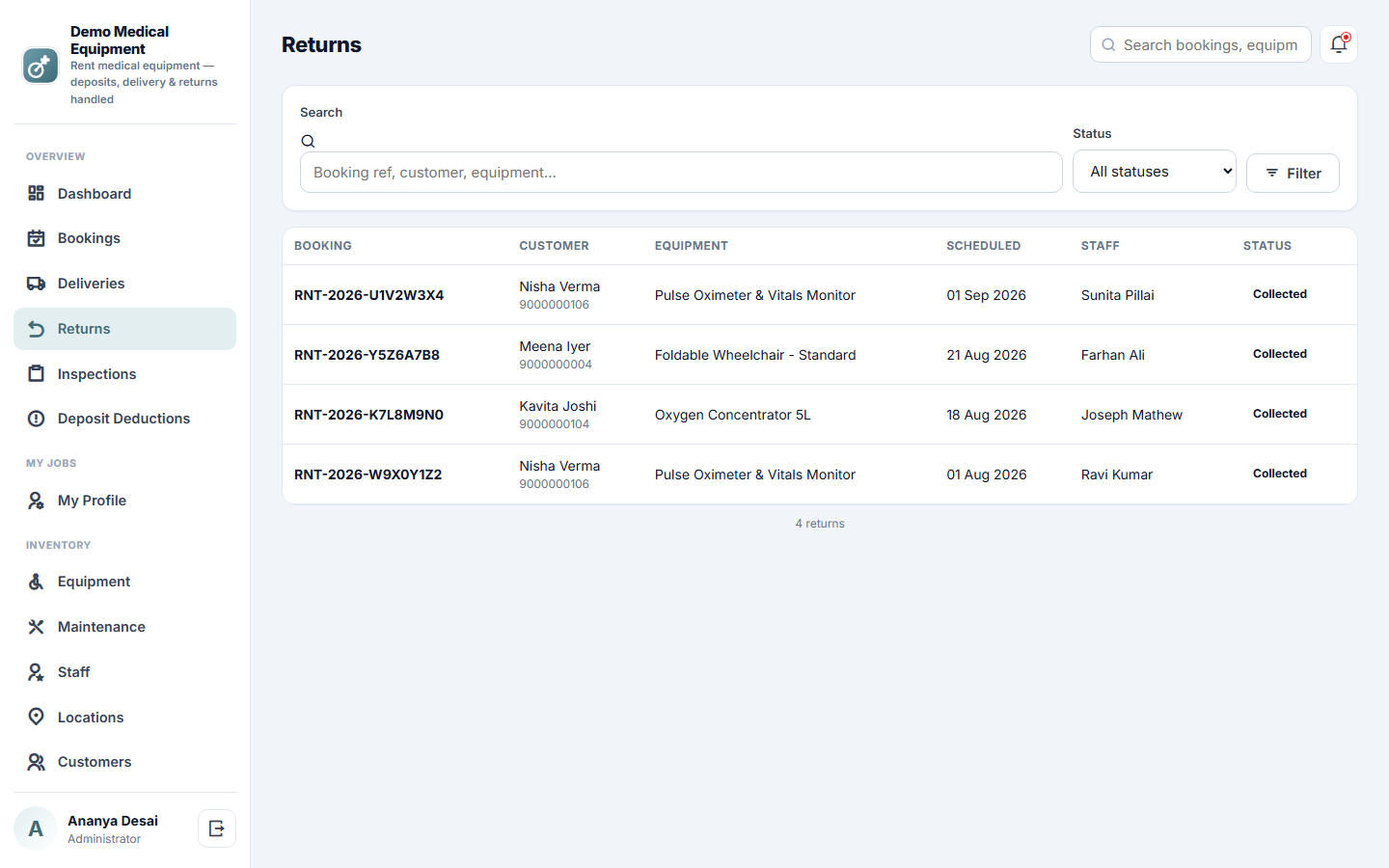Click the Booking column header
This screenshot has height=868, width=1389.
323,246
